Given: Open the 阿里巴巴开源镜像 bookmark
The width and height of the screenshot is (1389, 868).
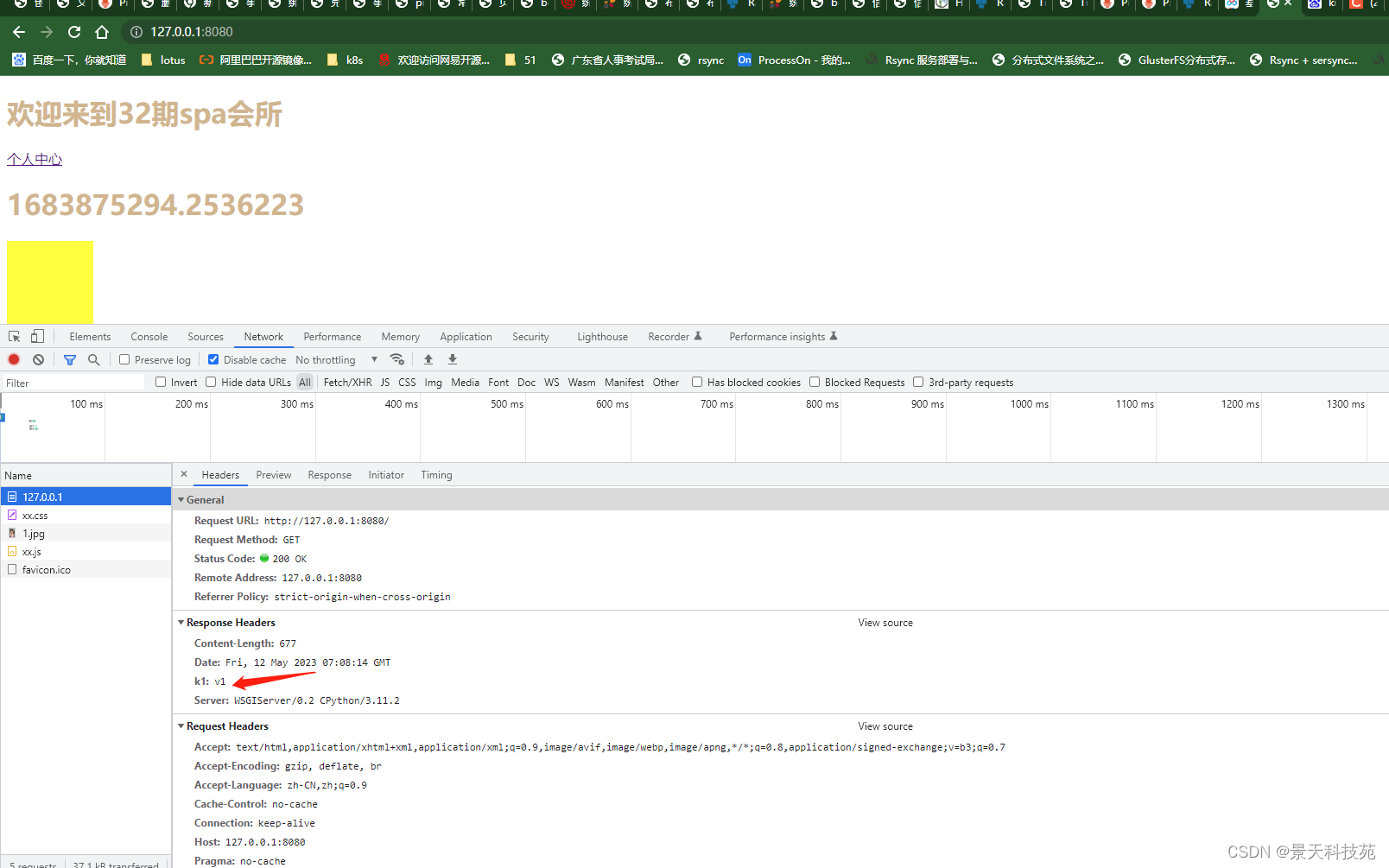Looking at the screenshot, I should click(256, 60).
